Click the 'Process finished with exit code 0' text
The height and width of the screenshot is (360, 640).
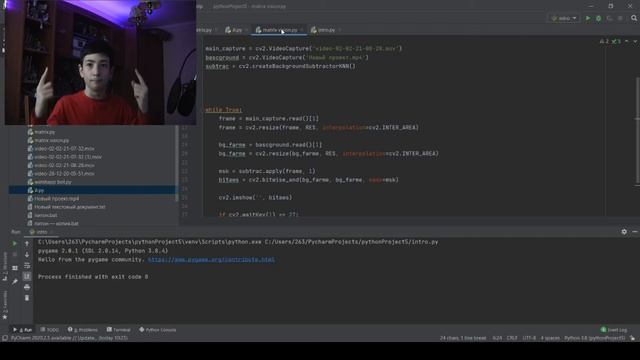click(x=93, y=277)
